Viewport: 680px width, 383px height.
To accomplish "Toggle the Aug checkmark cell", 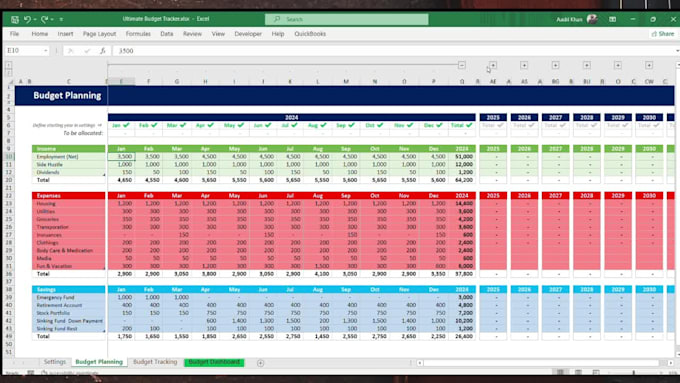I will 317,125.
